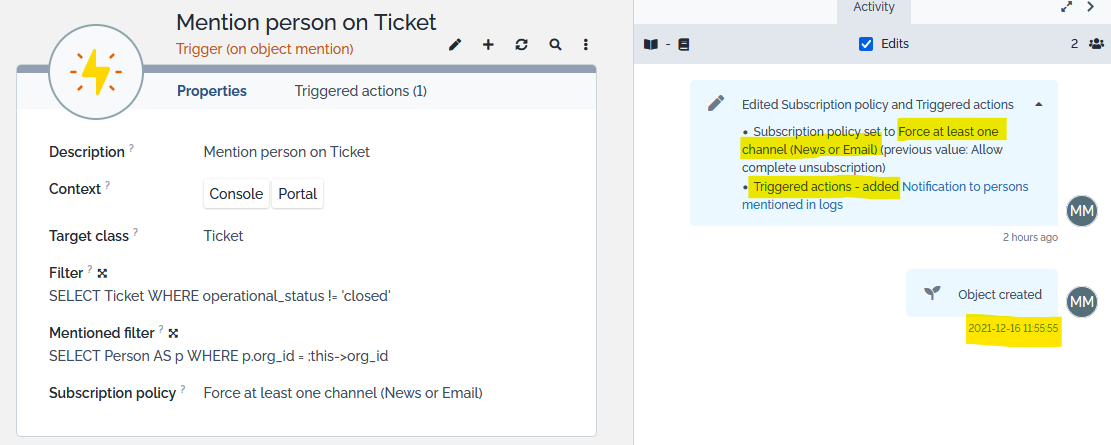Click the authors count people icon
Viewport: 1111px width, 445px height.
[x=1096, y=44]
